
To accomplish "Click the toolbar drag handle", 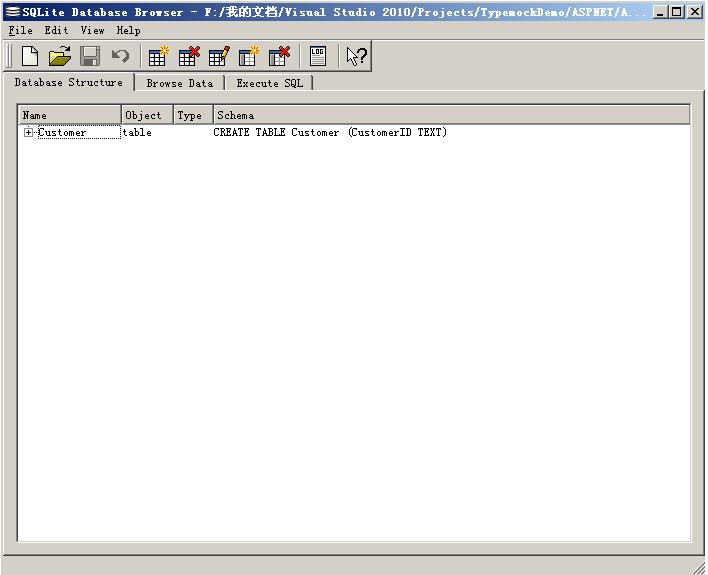I will click(10, 56).
